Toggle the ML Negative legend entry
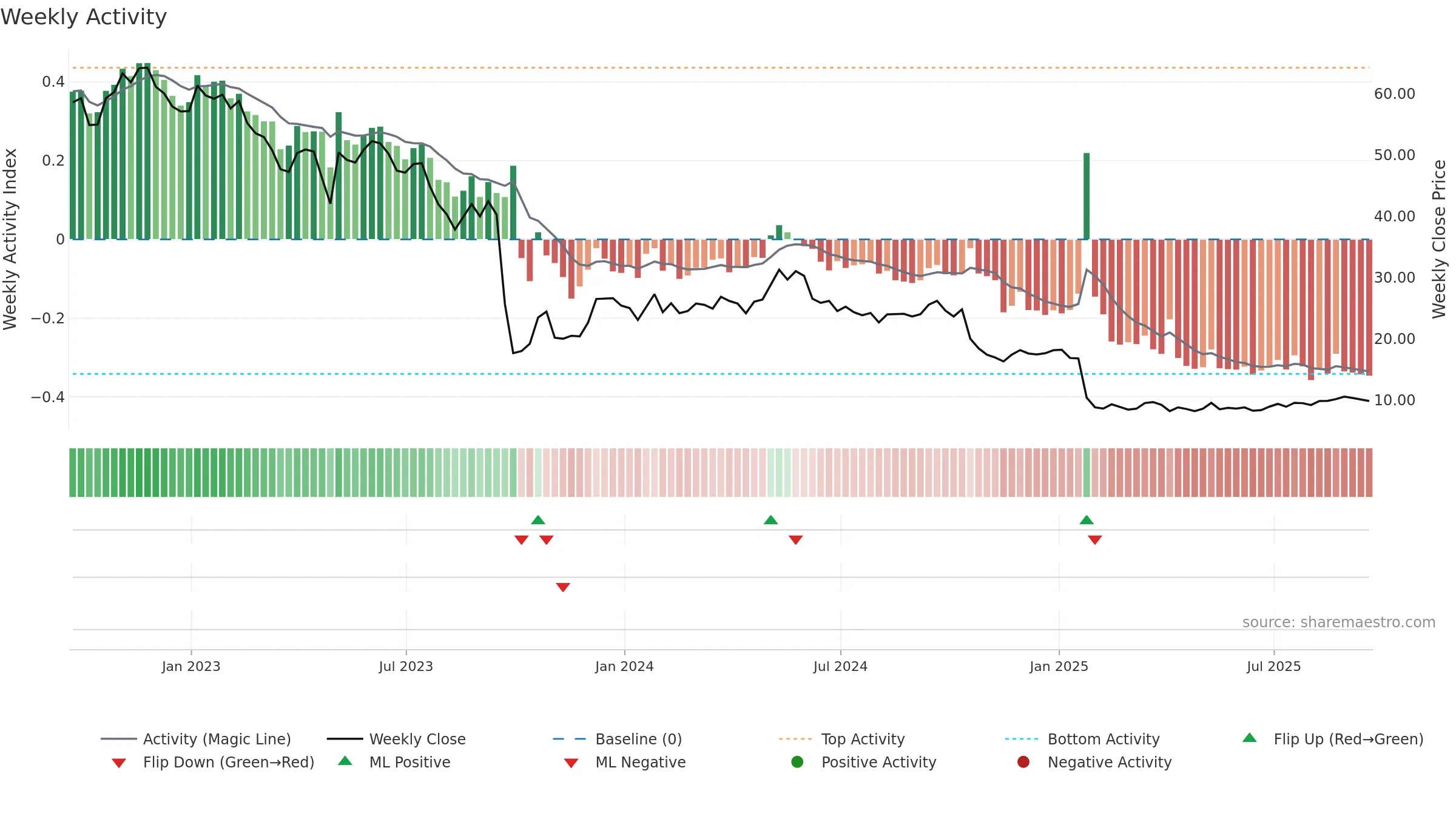Image resolution: width=1456 pixels, height=819 pixels. (625, 762)
